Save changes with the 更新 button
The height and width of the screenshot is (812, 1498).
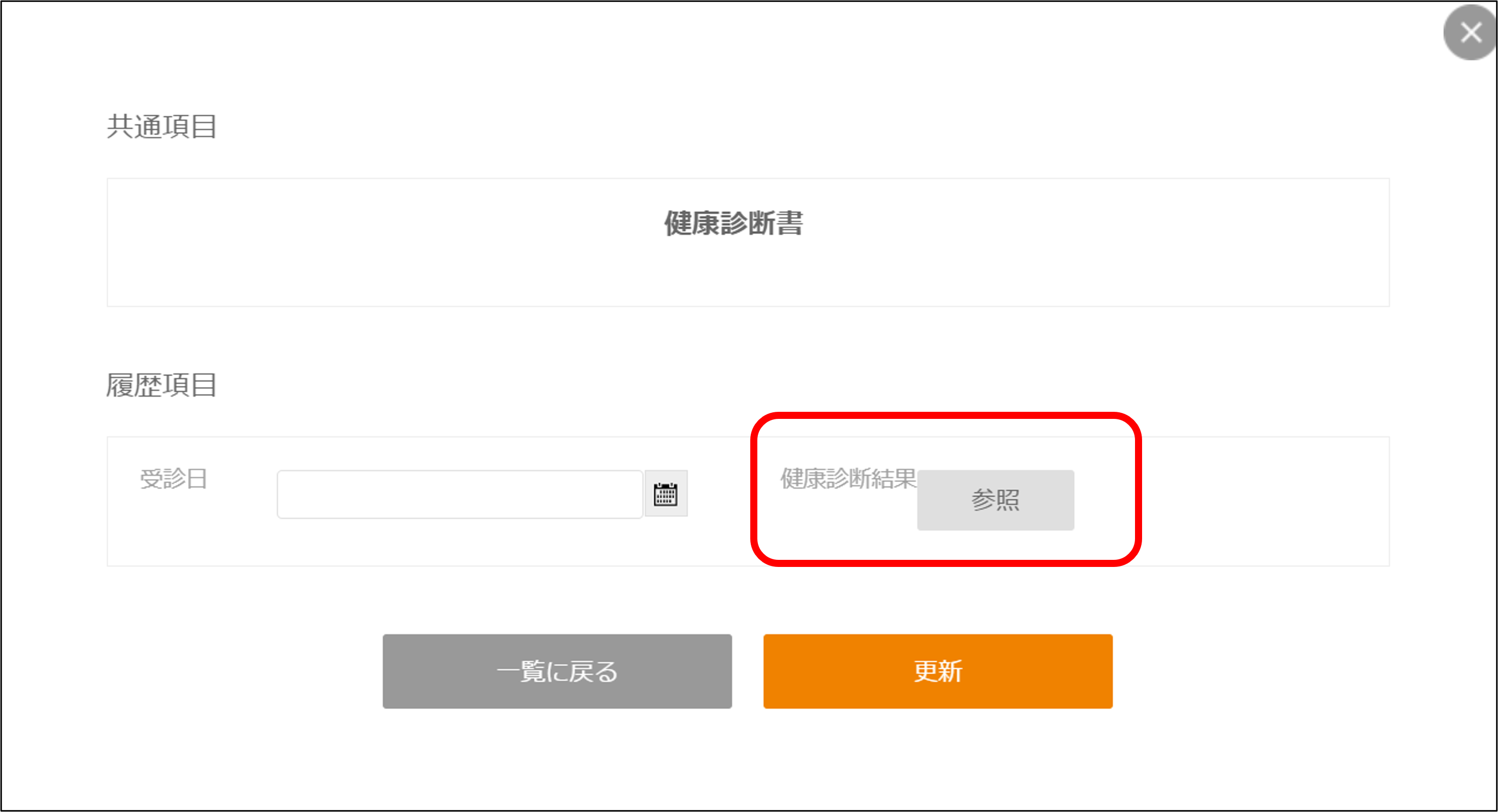937,672
